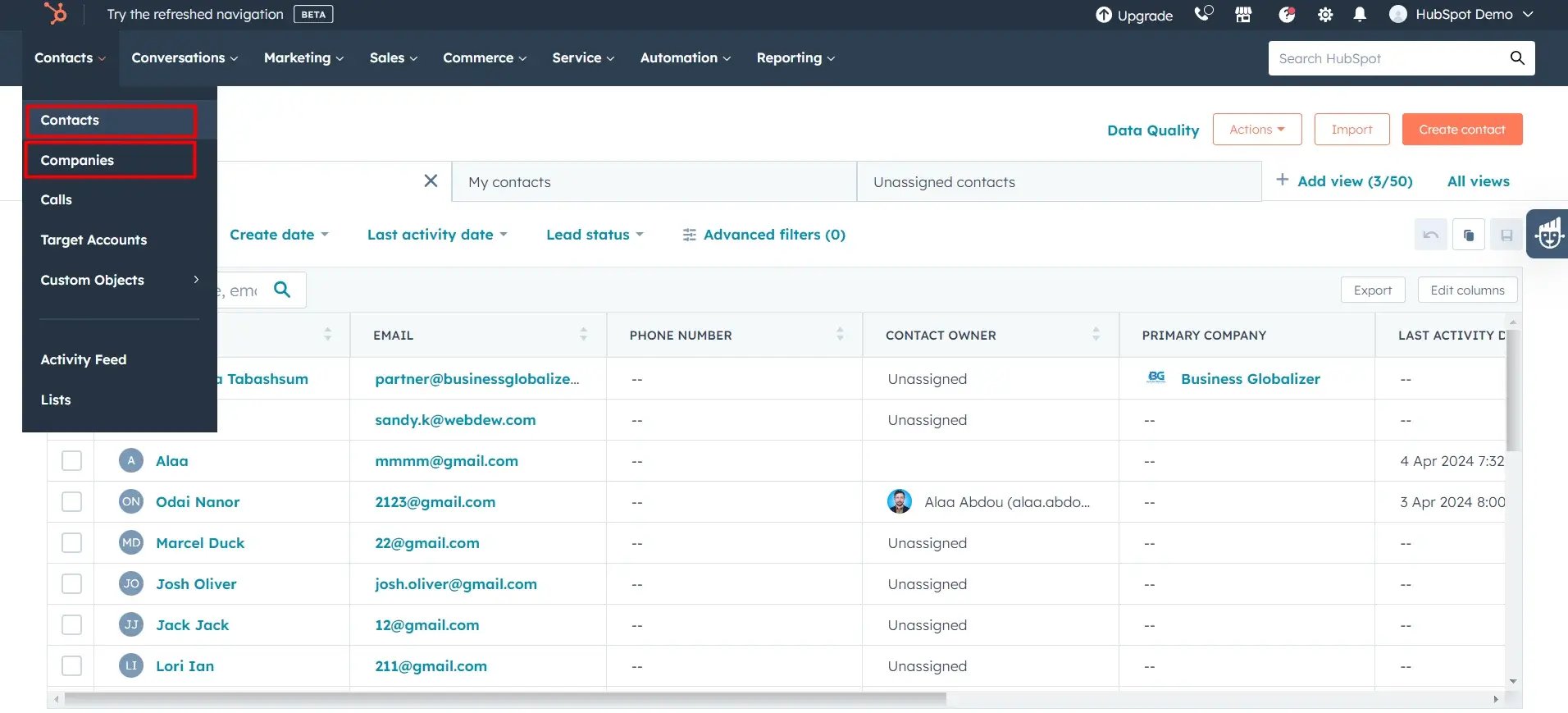Select Calls in the dropdown menu

pos(120,199)
